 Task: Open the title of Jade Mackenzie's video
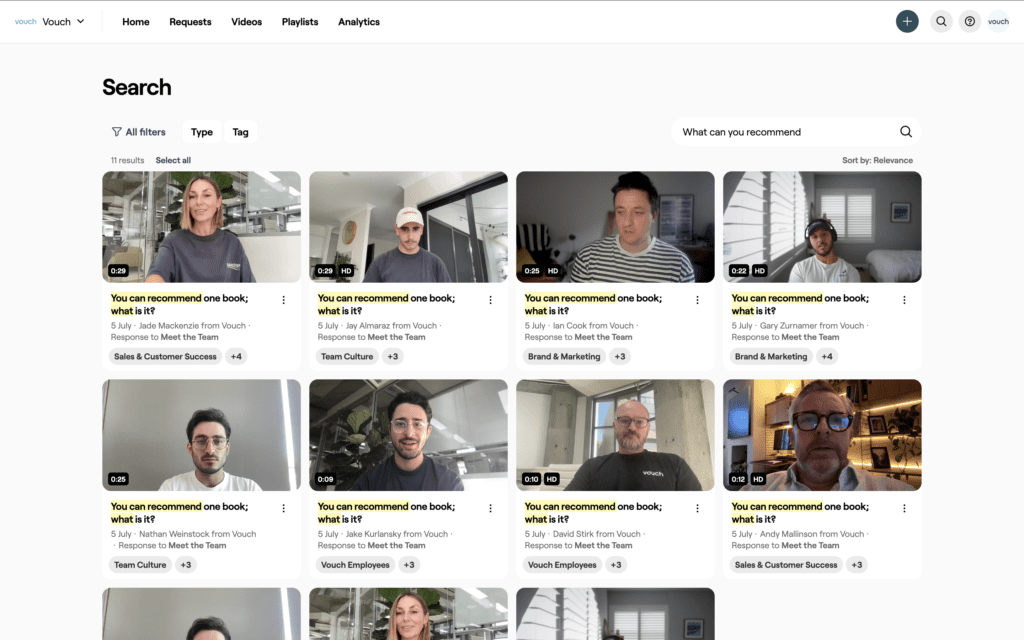[180, 304]
